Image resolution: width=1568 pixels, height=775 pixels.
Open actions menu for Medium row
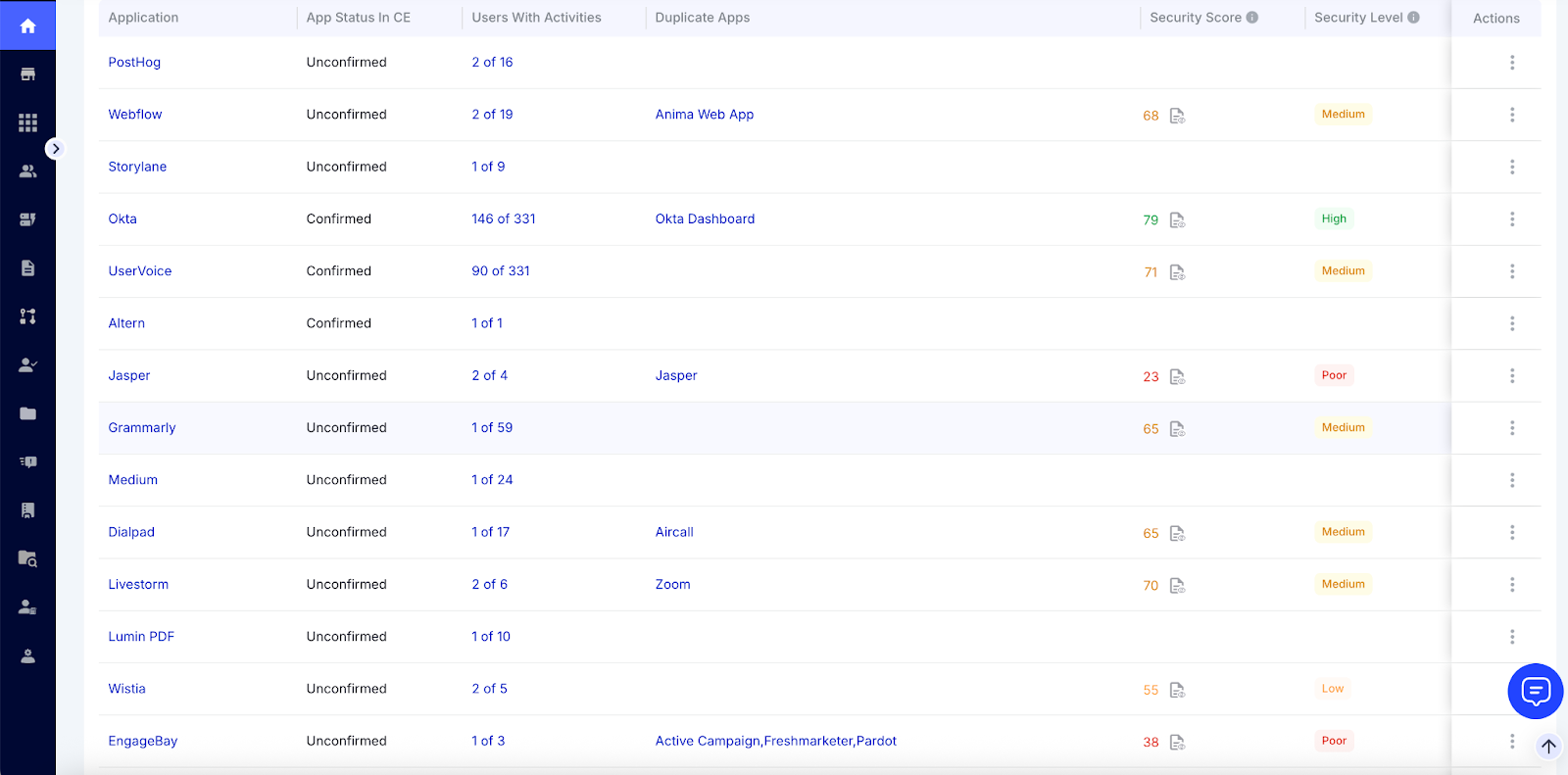pyautogui.click(x=1512, y=480)
